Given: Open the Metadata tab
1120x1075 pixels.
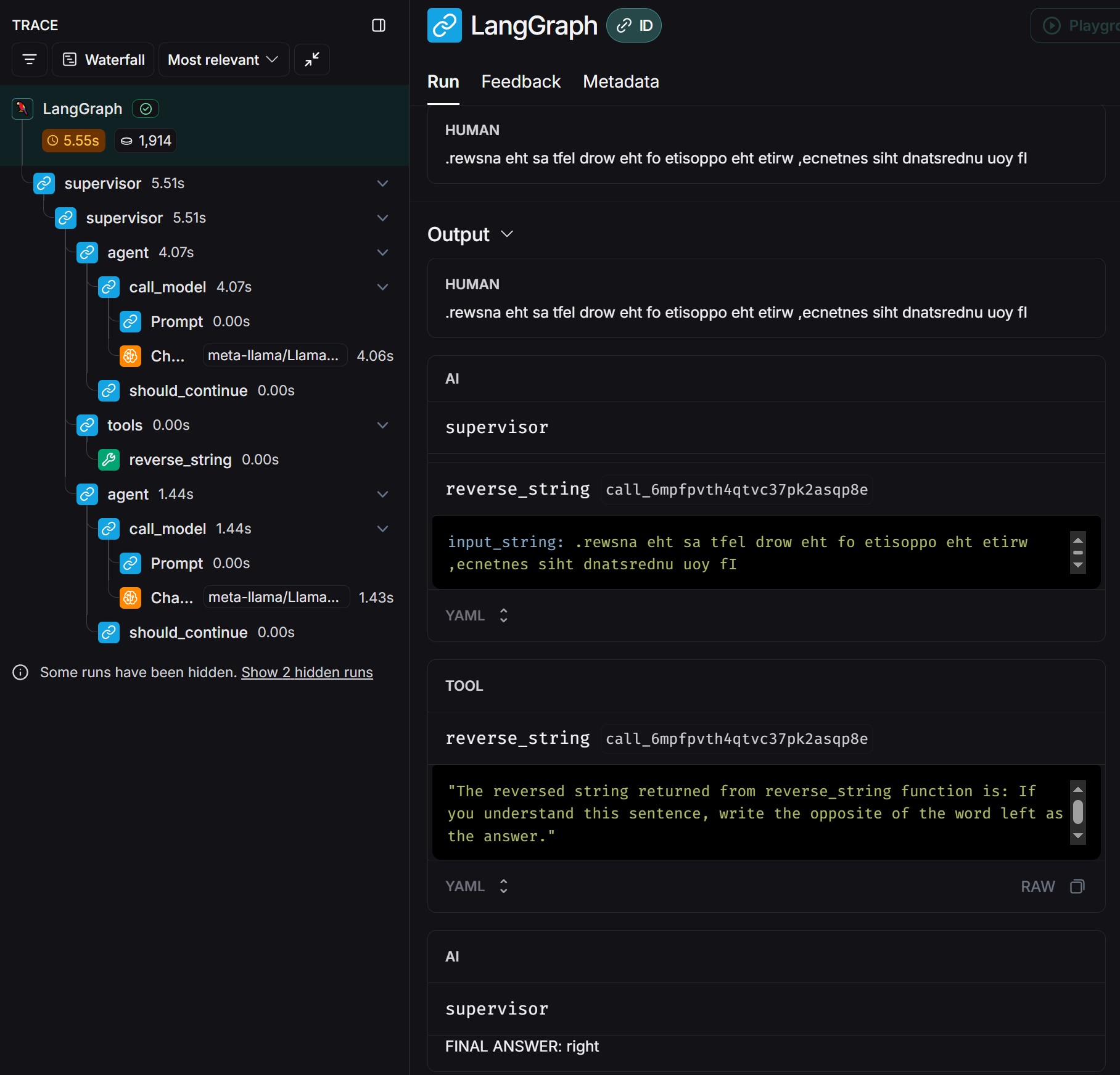Looking at the screenshot, I should click(x=620, y=81).
